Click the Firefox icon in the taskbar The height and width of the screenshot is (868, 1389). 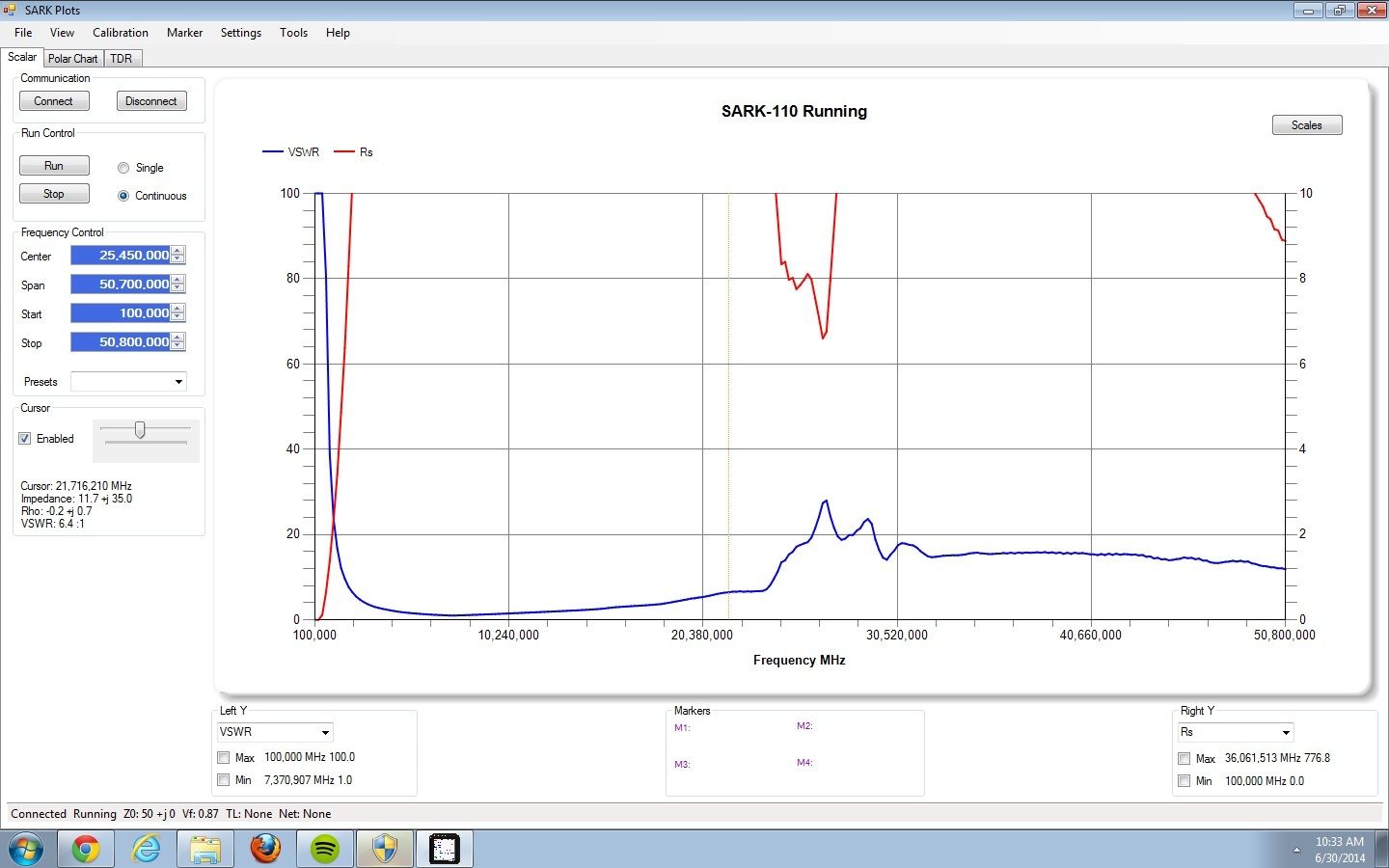265,849
